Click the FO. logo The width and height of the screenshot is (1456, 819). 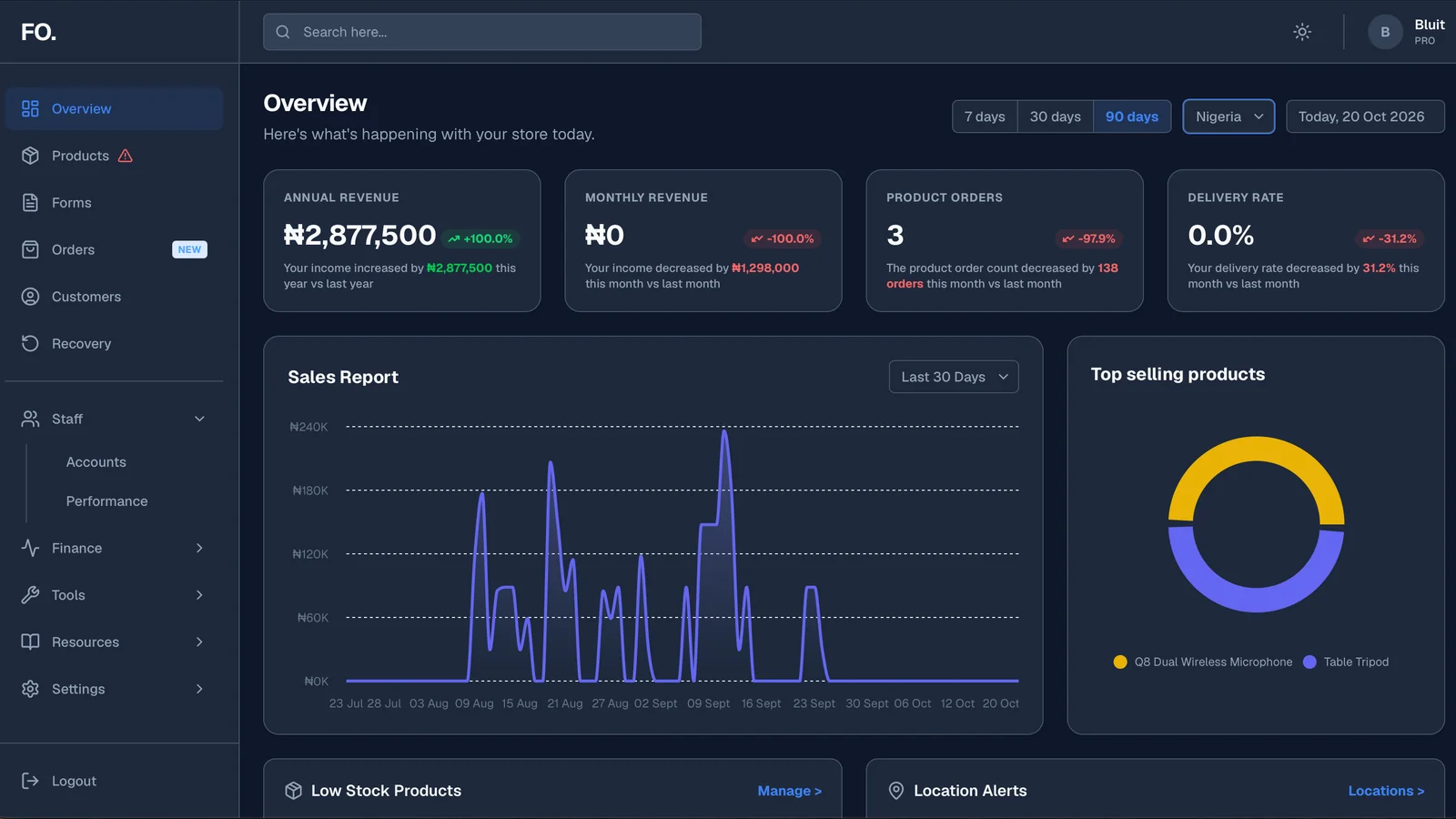[38, 32]
